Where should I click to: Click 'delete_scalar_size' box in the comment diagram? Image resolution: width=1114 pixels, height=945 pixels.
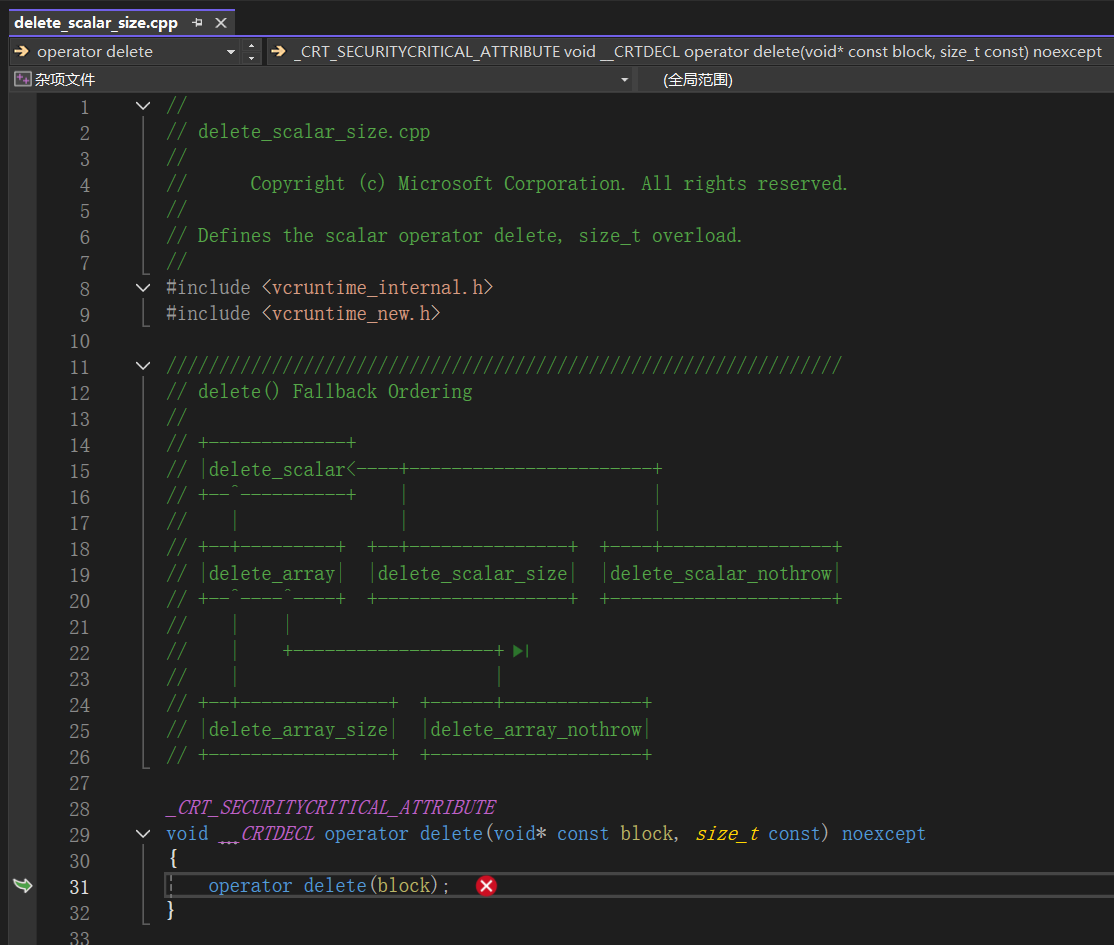pos(472,574)
